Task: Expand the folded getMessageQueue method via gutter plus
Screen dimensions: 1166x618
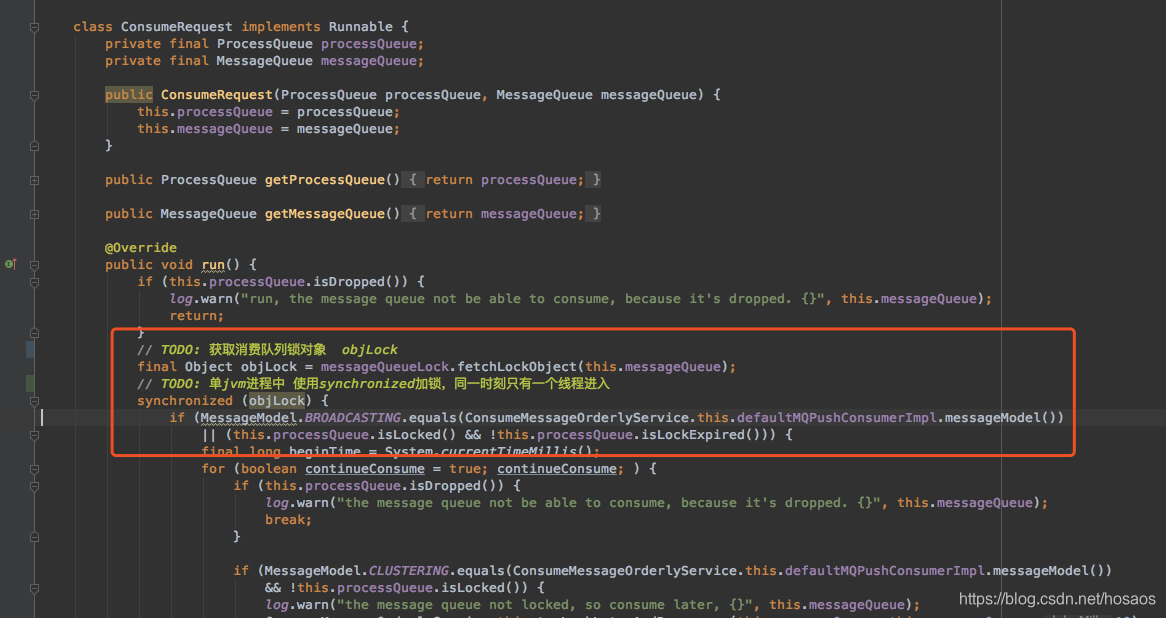Action: pos(34,214)
